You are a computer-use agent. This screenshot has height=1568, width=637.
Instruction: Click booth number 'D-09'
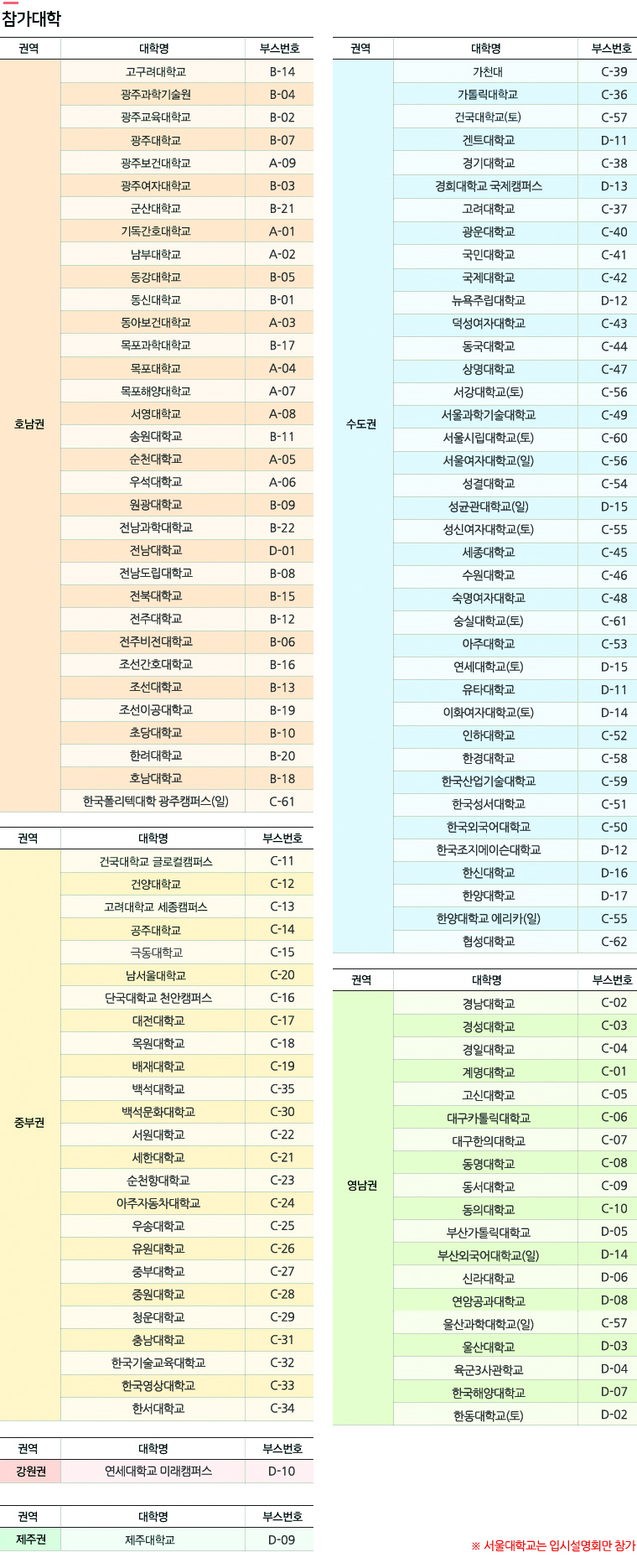pos(282,1539)
